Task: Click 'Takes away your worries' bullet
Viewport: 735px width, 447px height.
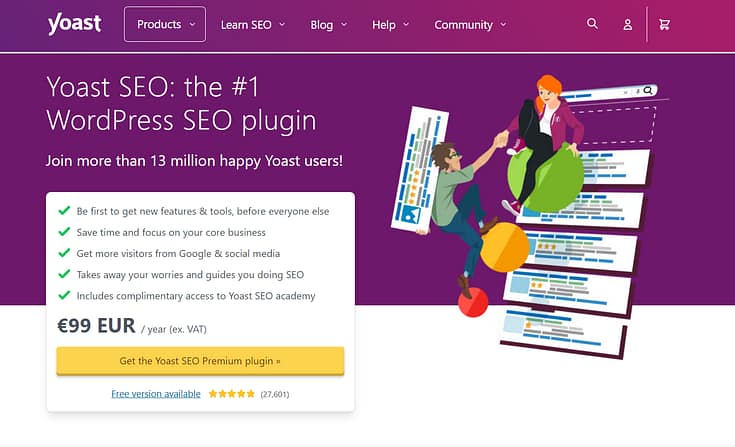Action: (190, 275)
